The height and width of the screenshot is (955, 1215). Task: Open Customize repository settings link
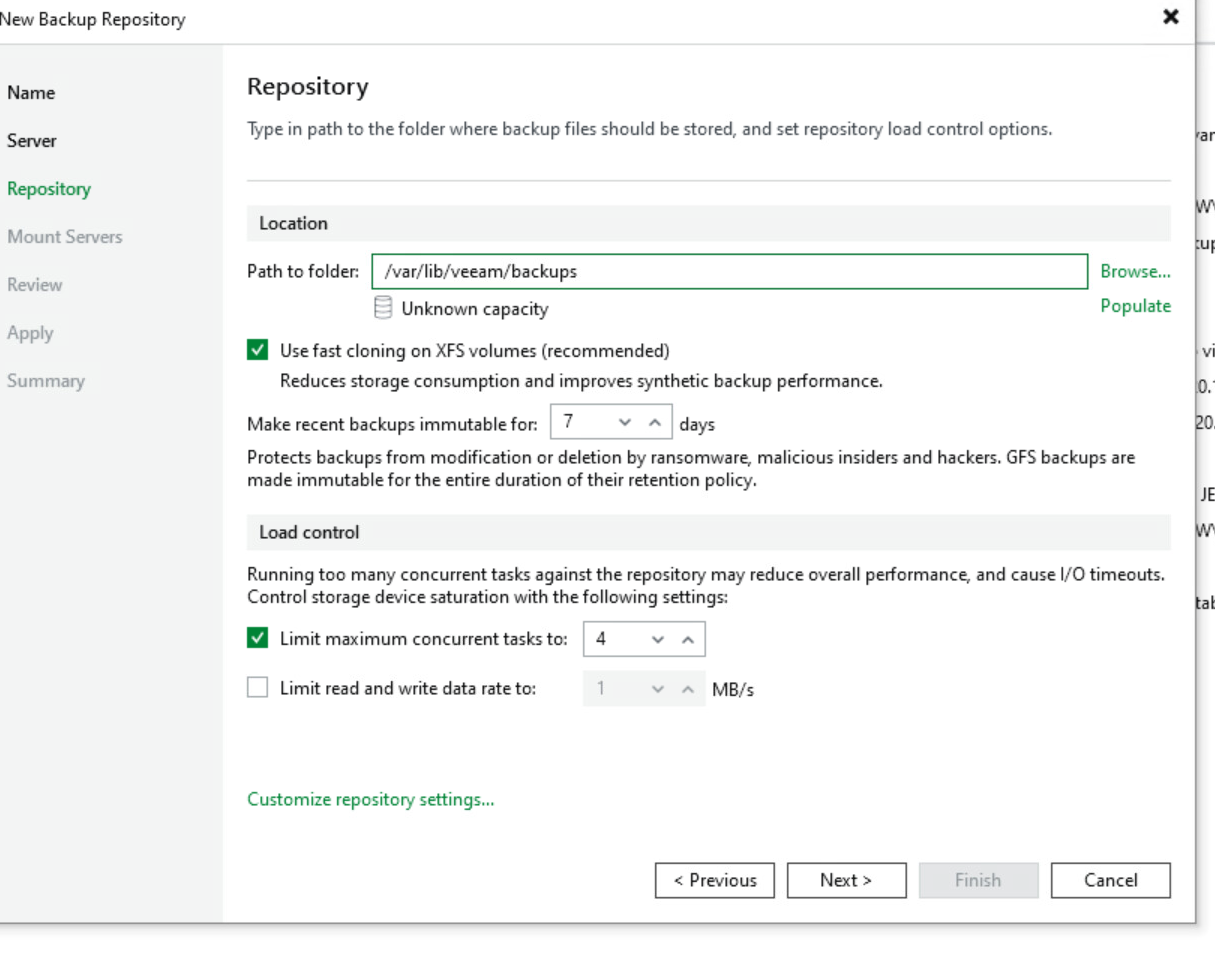[370, 800]
